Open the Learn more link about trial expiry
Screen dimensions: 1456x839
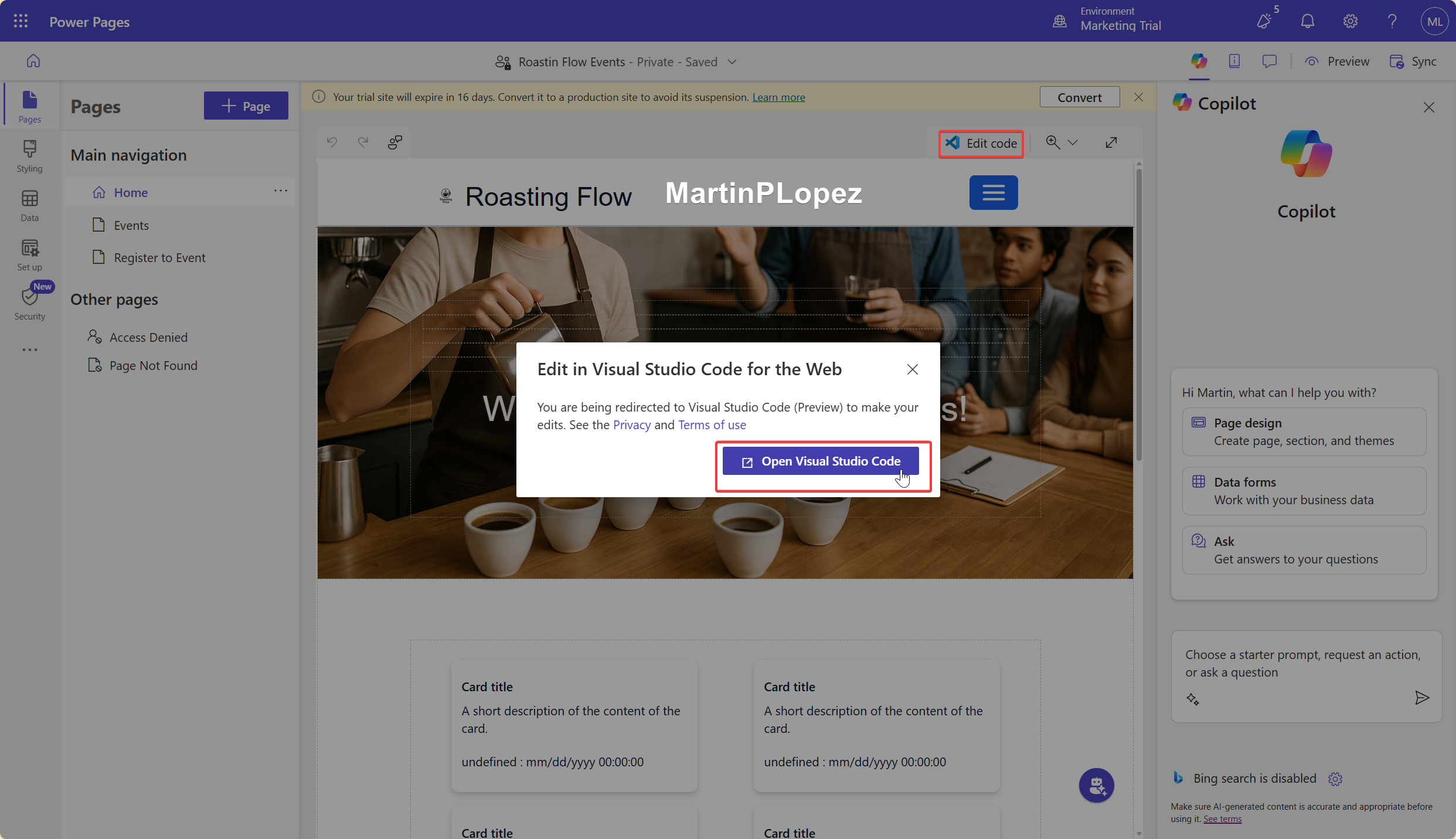coord(778,97)
